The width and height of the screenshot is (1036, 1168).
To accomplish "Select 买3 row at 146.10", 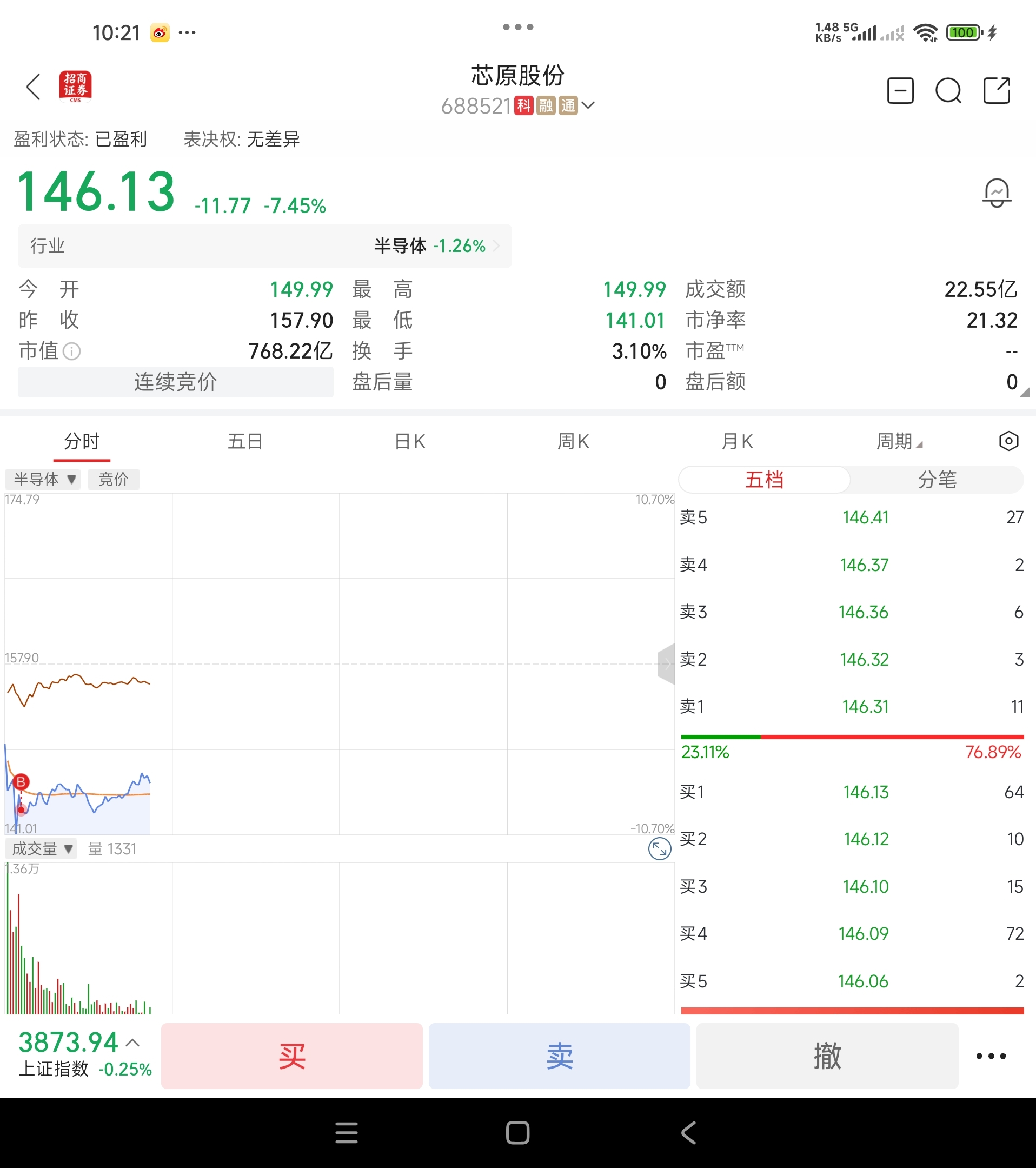I will [x=852, y=887].
